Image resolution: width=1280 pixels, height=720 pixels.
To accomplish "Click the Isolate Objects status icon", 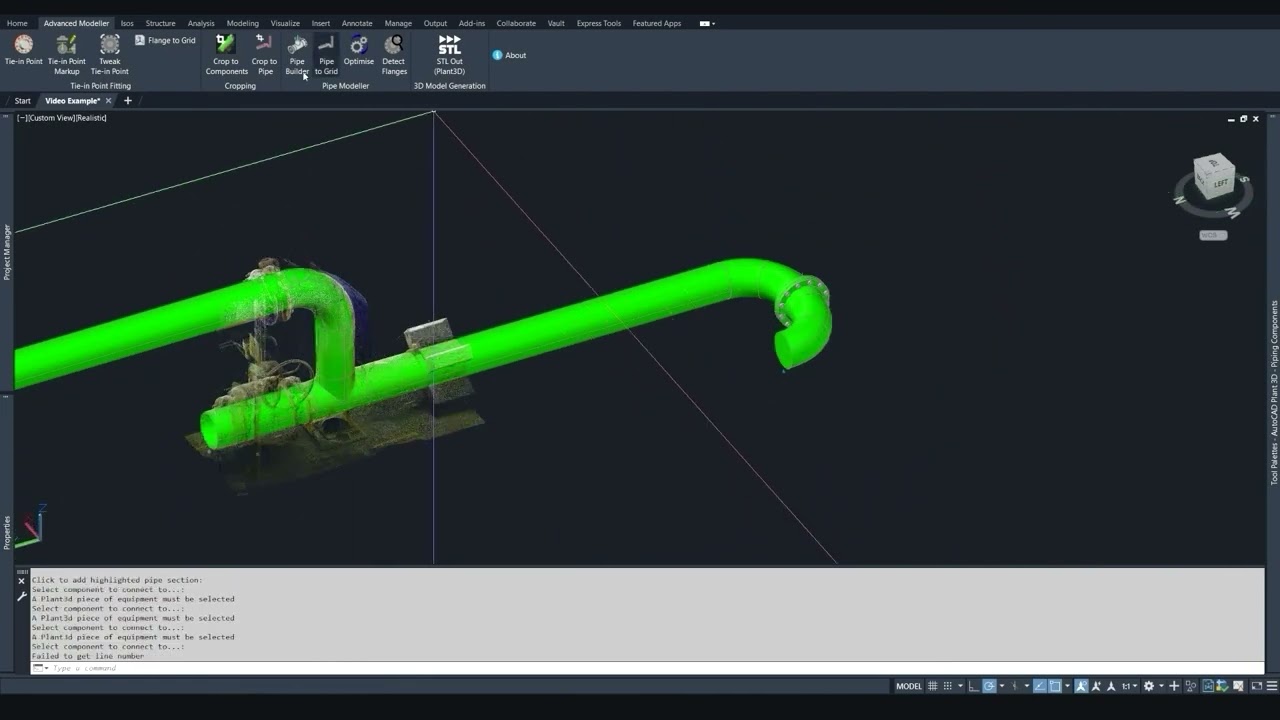I will coord(1191,686).
